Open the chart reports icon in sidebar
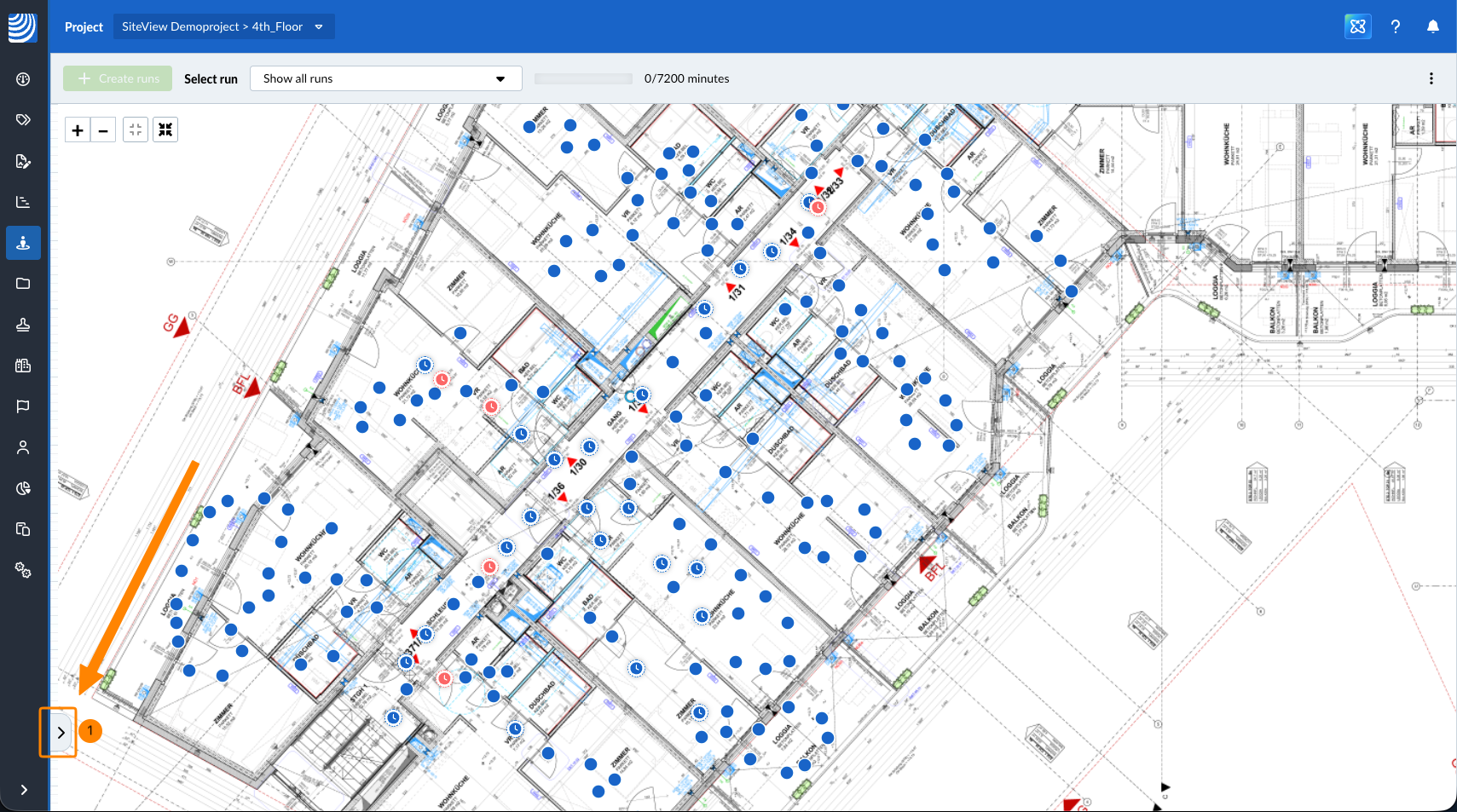The height and width of the screenshot is (812, 1457). point(23,202)
